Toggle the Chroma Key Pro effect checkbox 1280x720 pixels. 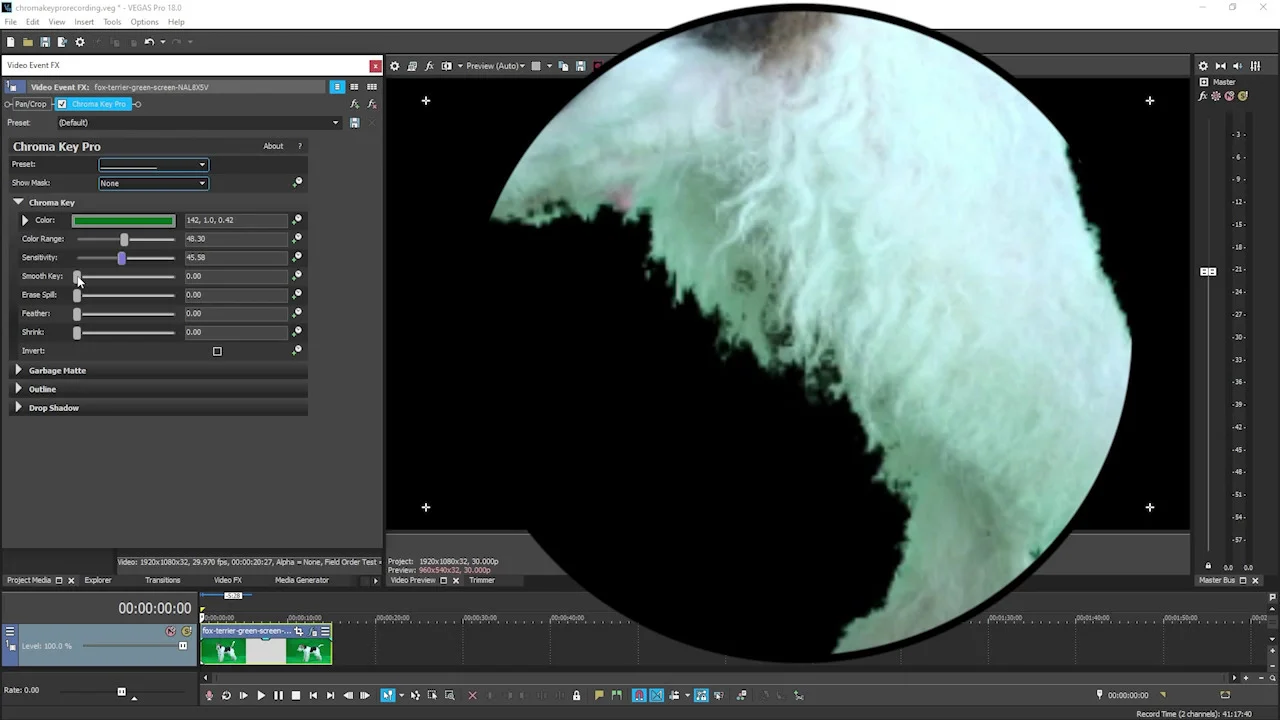tap(62, 104)
